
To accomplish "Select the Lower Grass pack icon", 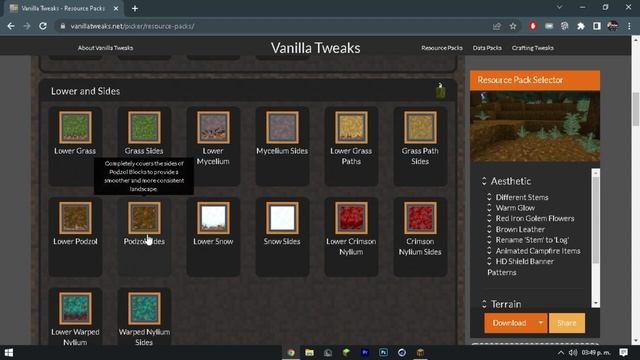I will [x=75, y=127].
